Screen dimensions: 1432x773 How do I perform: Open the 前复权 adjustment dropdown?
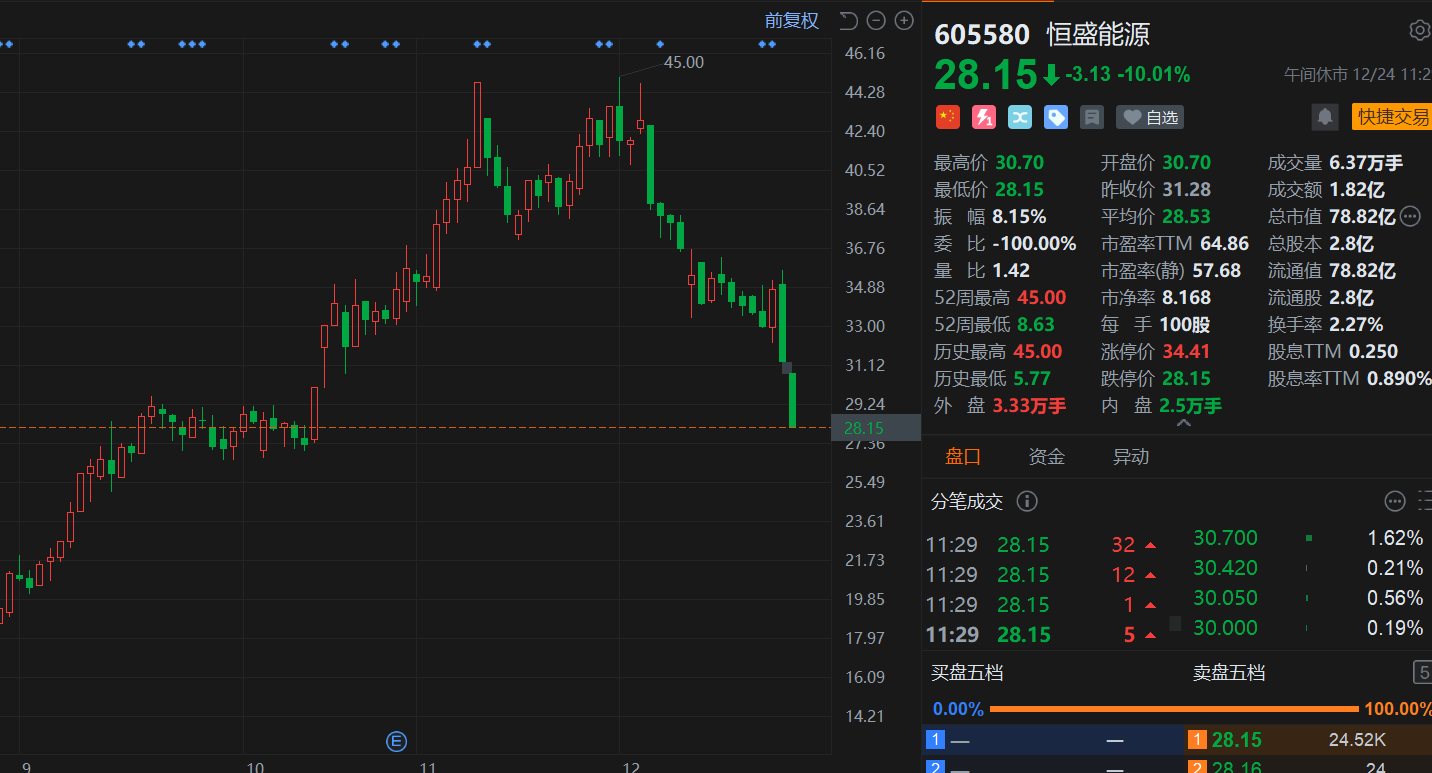[792, 20]
